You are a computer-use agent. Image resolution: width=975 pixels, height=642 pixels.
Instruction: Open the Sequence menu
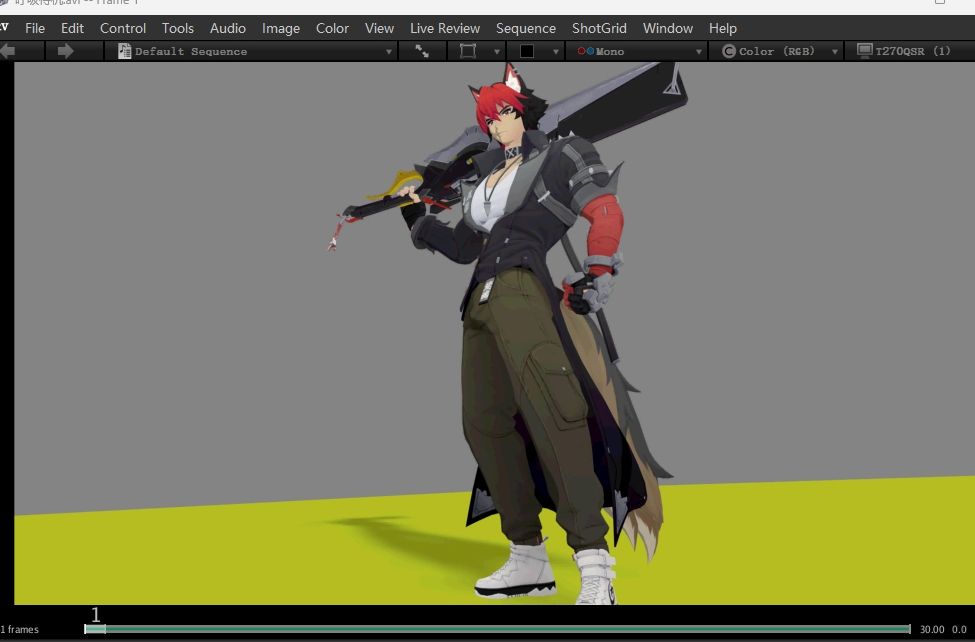[525, 29]
